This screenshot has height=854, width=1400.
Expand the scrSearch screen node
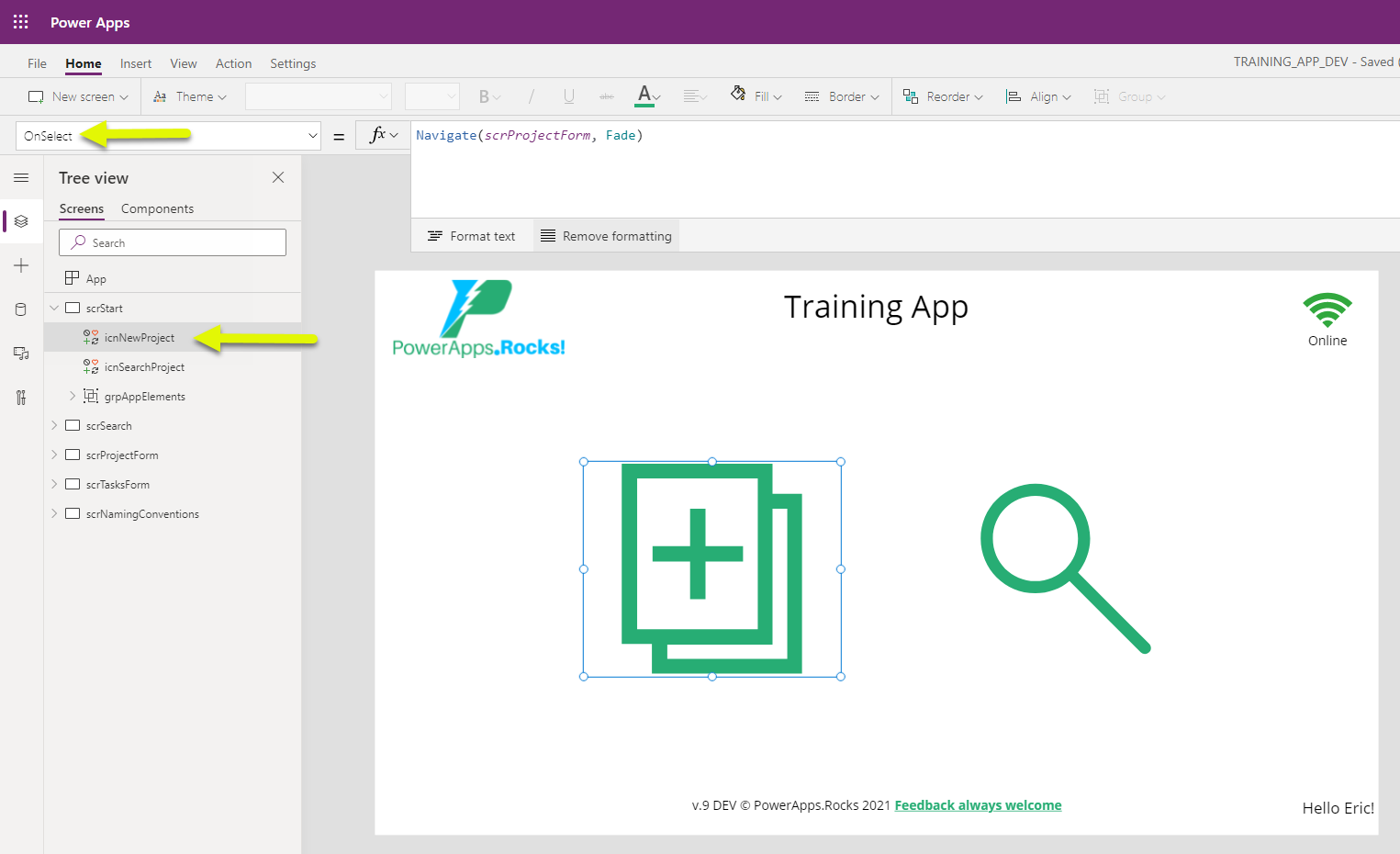[54, 425]
